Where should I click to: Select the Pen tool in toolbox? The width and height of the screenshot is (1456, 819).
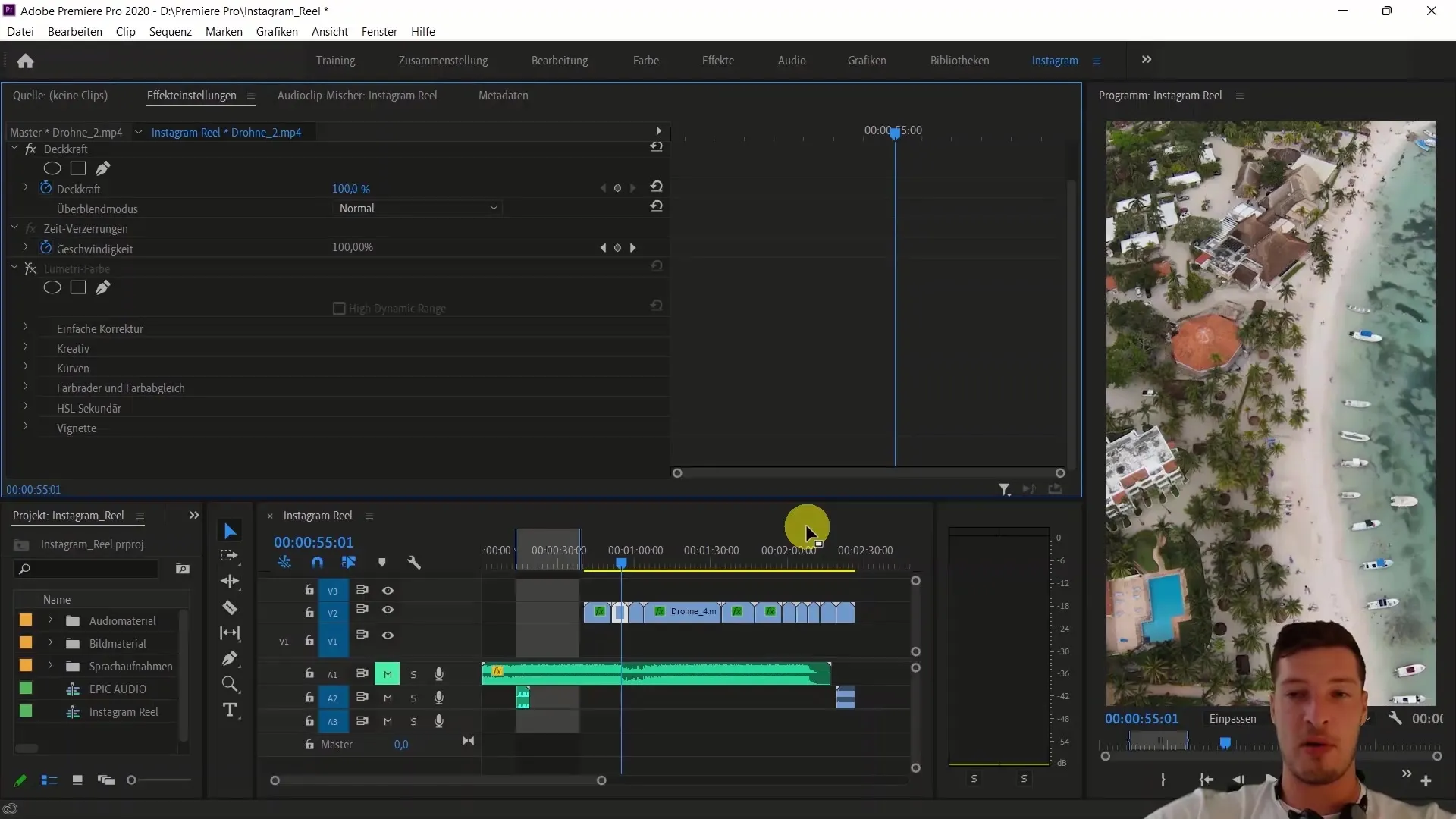pos(230,658)
